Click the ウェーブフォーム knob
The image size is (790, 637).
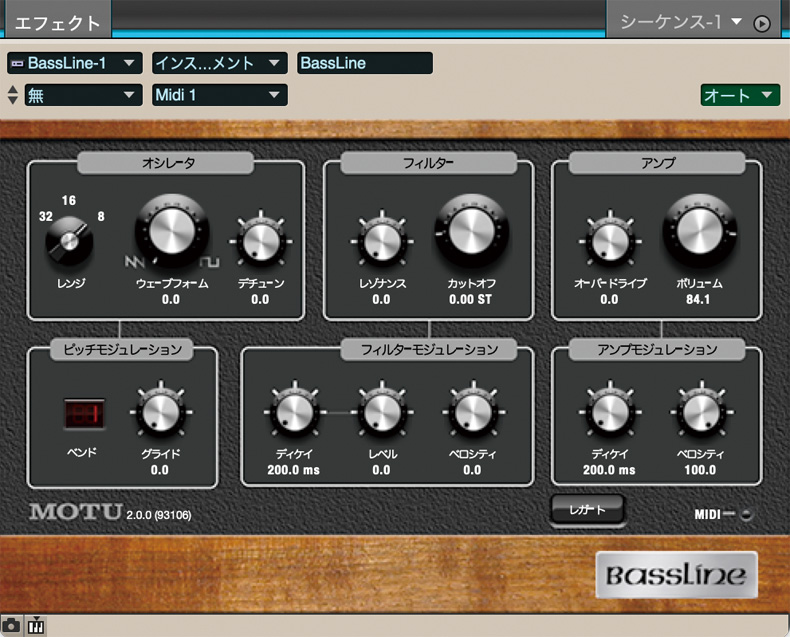tap(172, 231)
